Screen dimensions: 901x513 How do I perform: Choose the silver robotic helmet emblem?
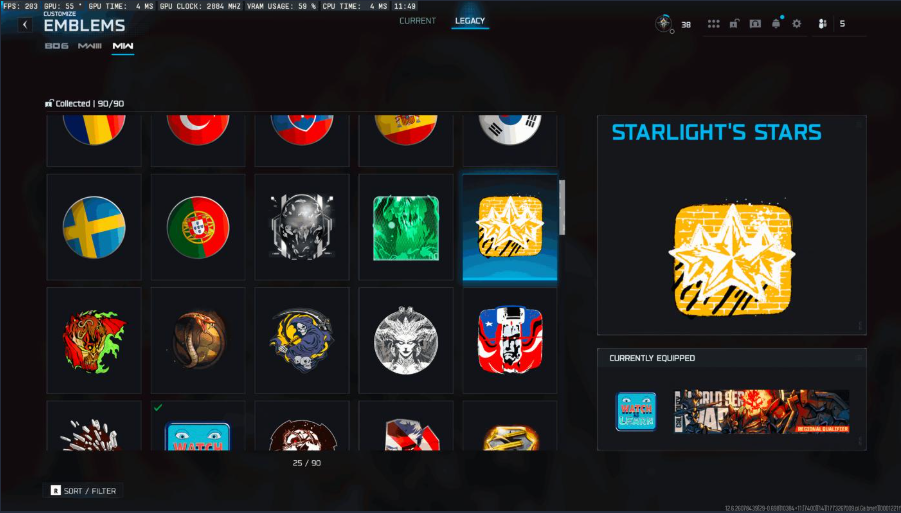[302, 227]
